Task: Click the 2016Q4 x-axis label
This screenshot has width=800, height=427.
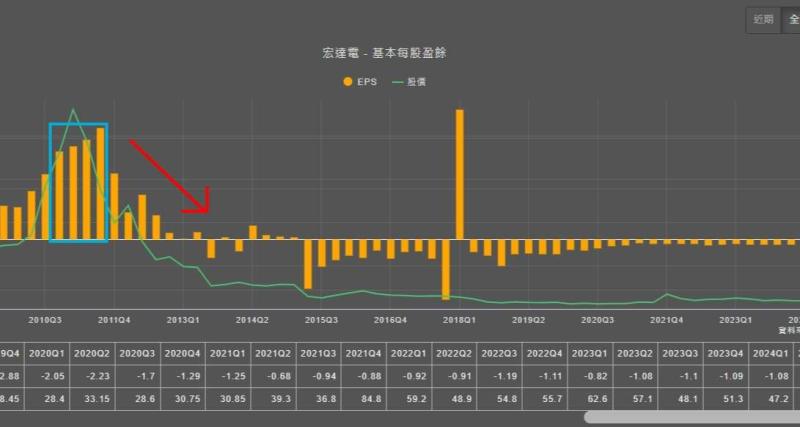Action: coord(390,320)
